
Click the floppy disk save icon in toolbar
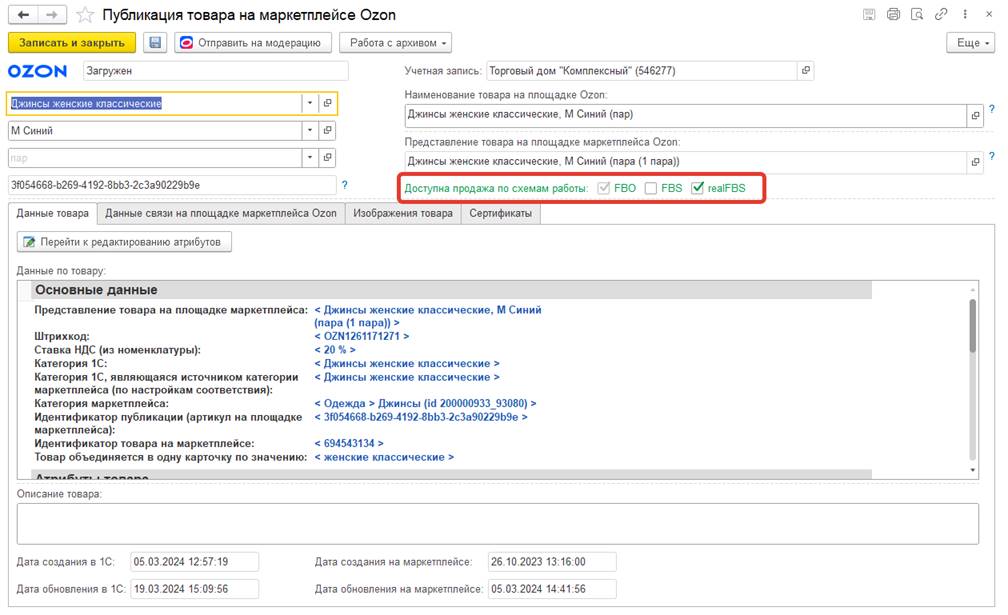click(x=155, y=43)
